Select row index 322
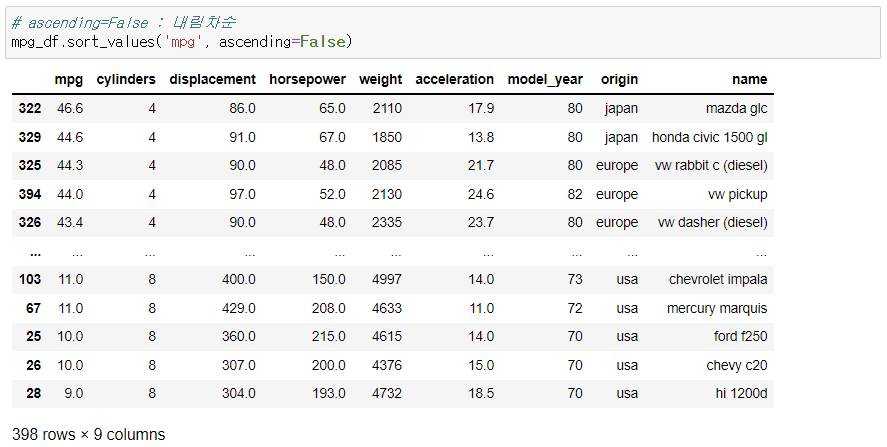Image resolution: width=887 pixels, height=447 pixels. pos(29,109)
